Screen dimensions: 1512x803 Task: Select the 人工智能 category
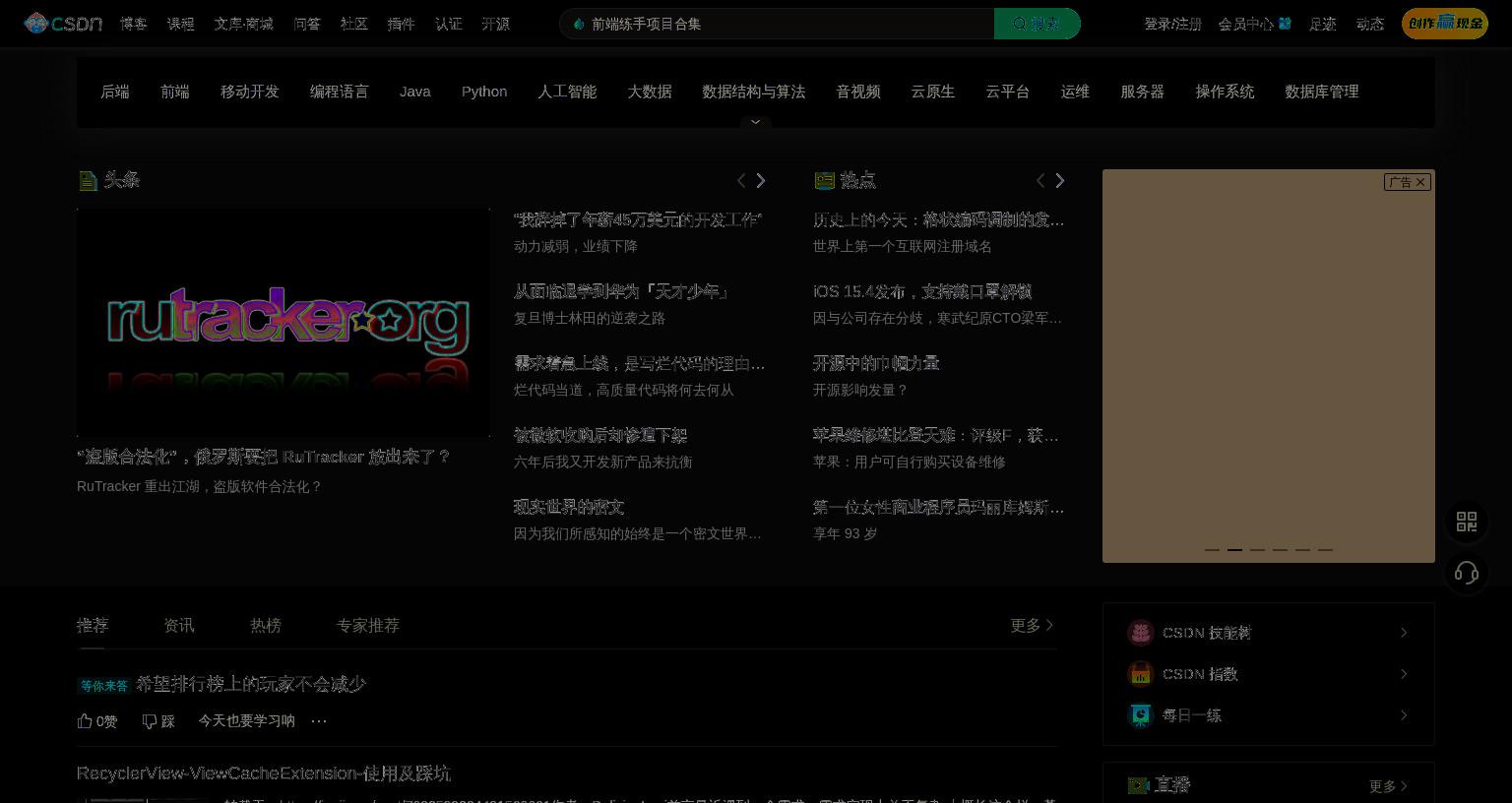pos(567,92)
